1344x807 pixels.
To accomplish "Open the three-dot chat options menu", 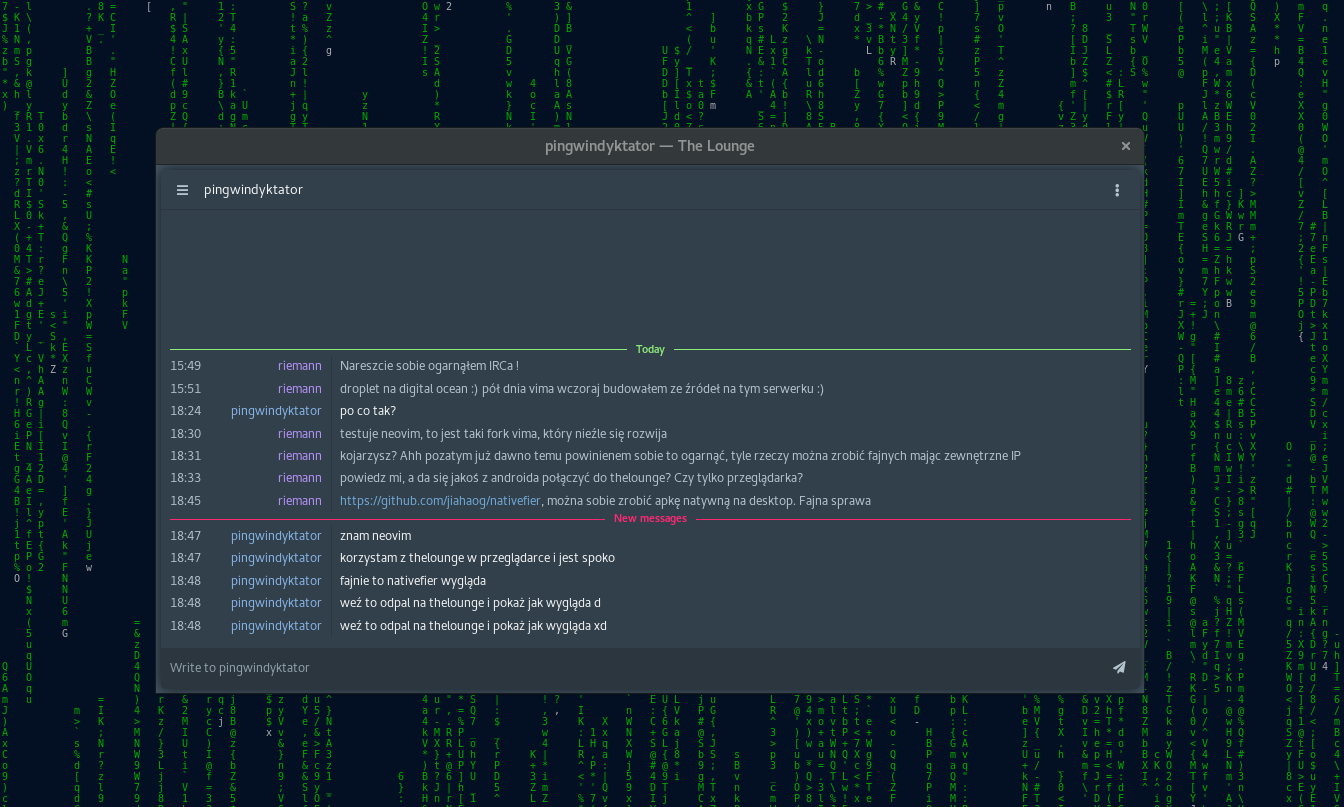I will click(1117, 190).
